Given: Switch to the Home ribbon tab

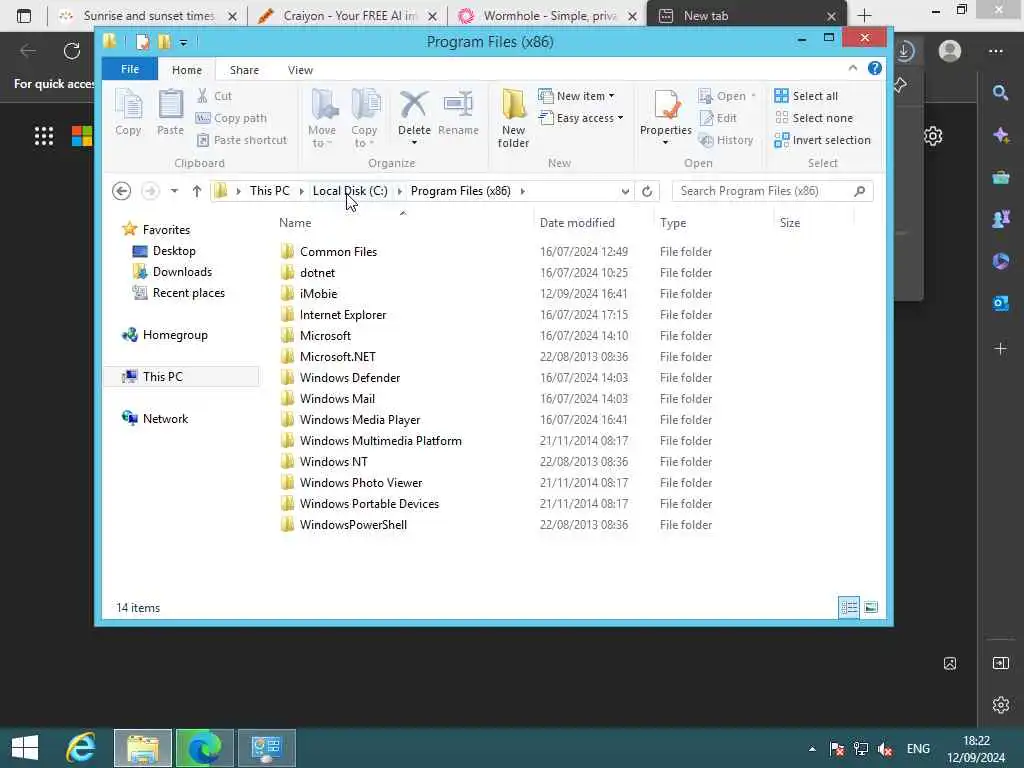Looking at the screenshot, I should click(x=187, y=70).
